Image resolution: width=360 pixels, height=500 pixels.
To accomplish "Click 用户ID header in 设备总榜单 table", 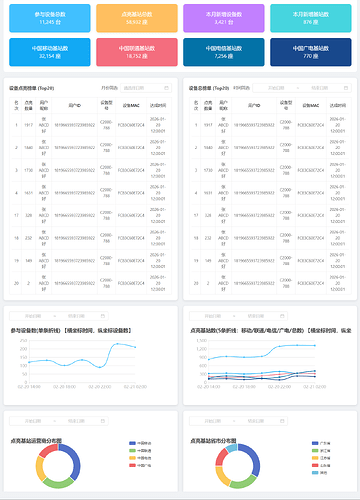I will (x=254, y=105).
